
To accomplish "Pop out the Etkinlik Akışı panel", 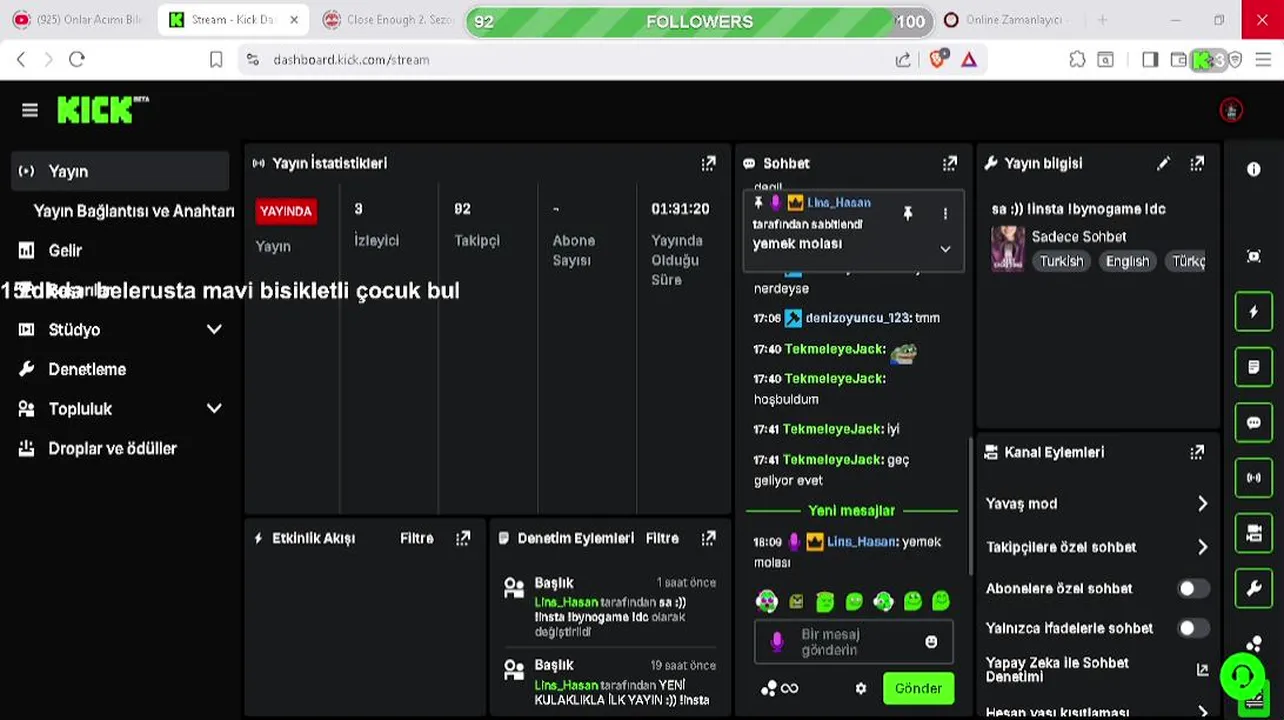I will tap(463, 538).
